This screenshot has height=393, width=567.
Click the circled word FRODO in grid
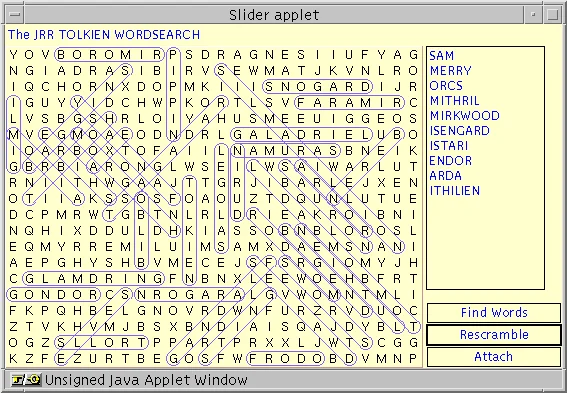(x=285, y=359)
